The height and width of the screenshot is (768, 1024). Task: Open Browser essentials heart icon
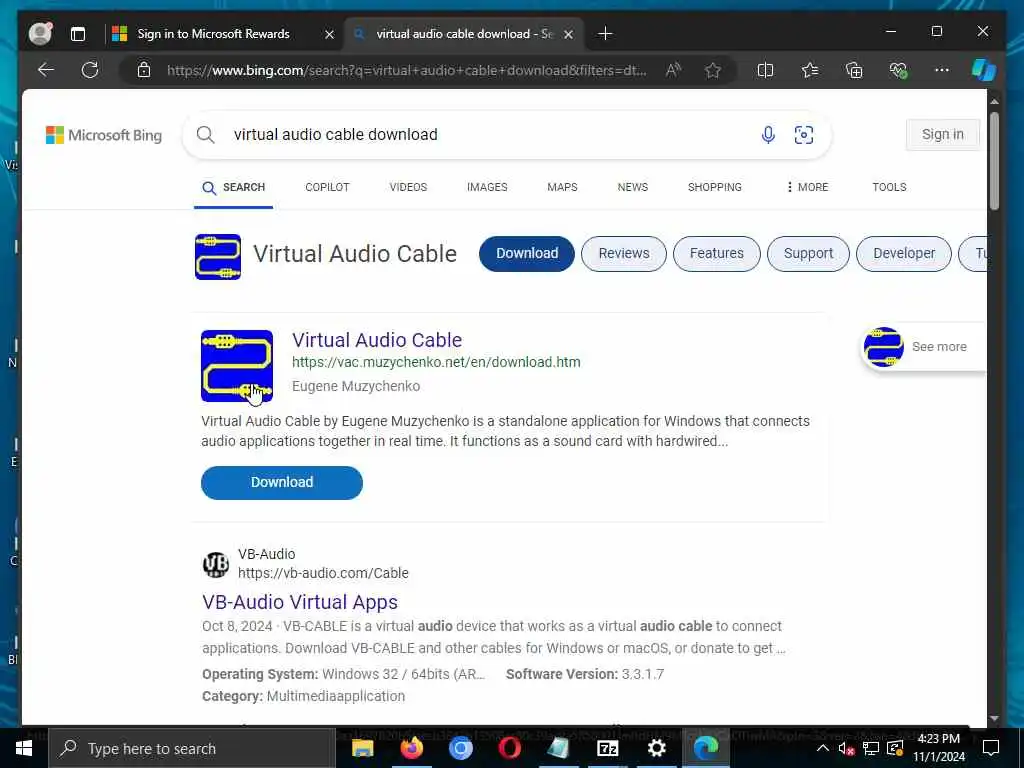898,70
